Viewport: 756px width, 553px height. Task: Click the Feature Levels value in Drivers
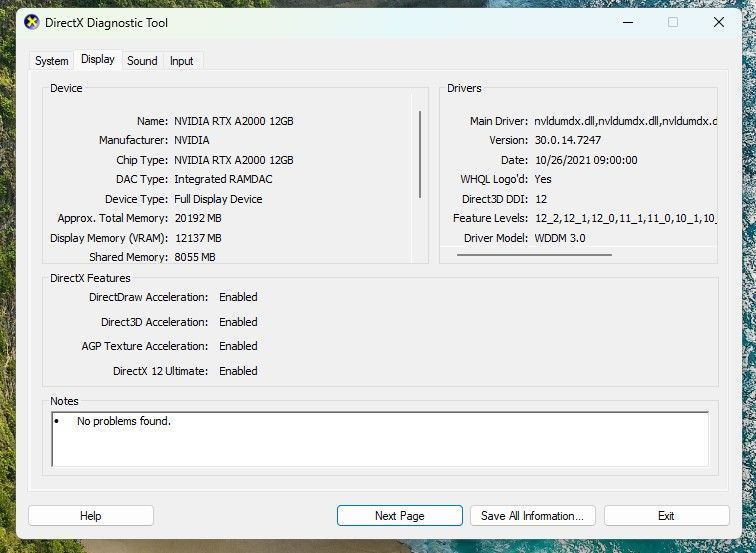point(625,219)
